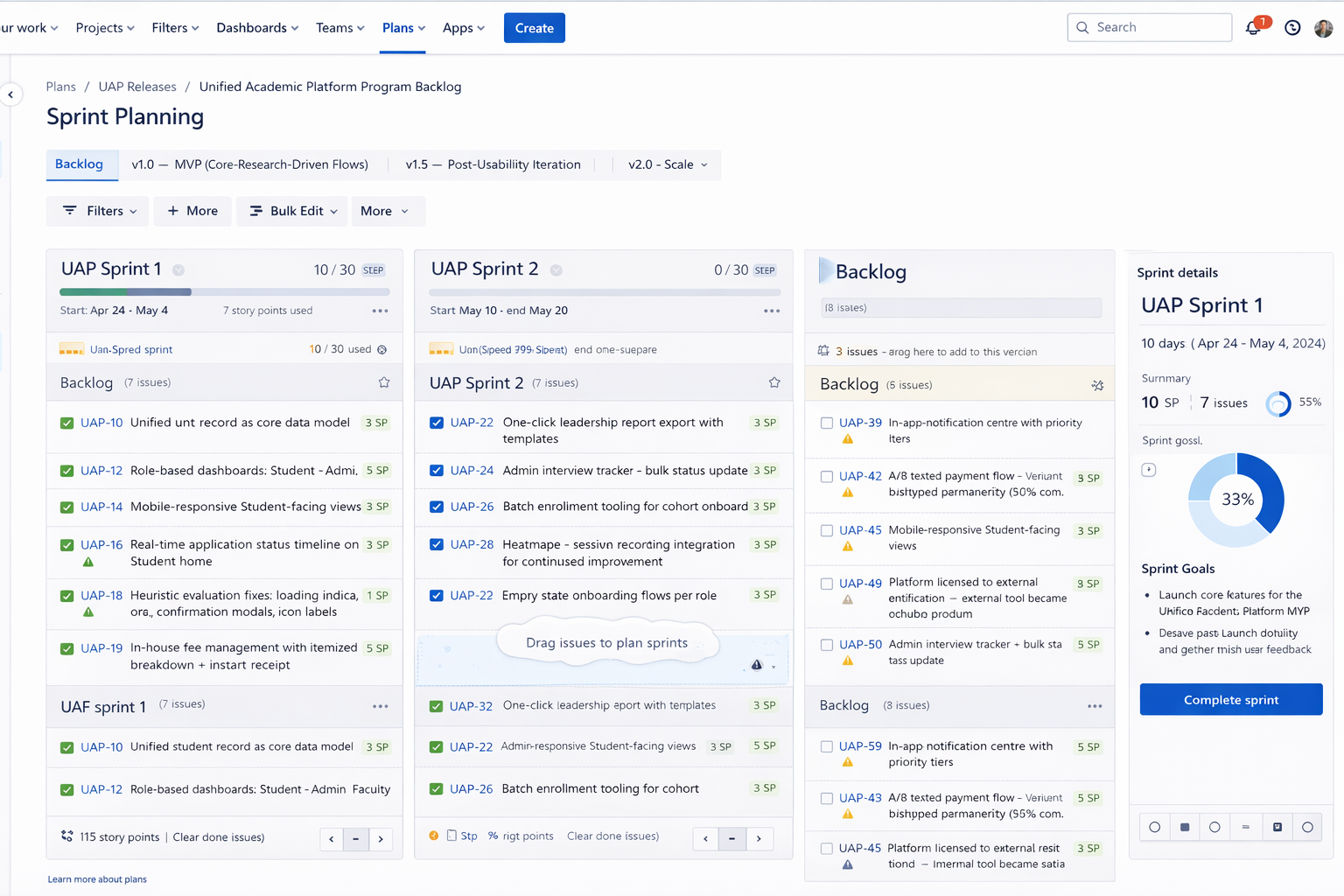Click the recent activity clock icon
This screenshot has height=896, width=1344.
coord(1292,28)
